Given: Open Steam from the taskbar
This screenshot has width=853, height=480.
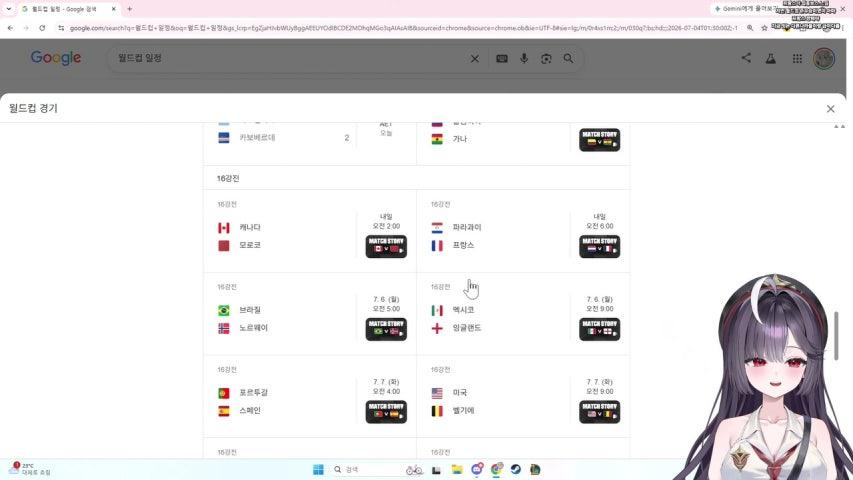Looking at the screenshot, I should [x=515, y=470].
